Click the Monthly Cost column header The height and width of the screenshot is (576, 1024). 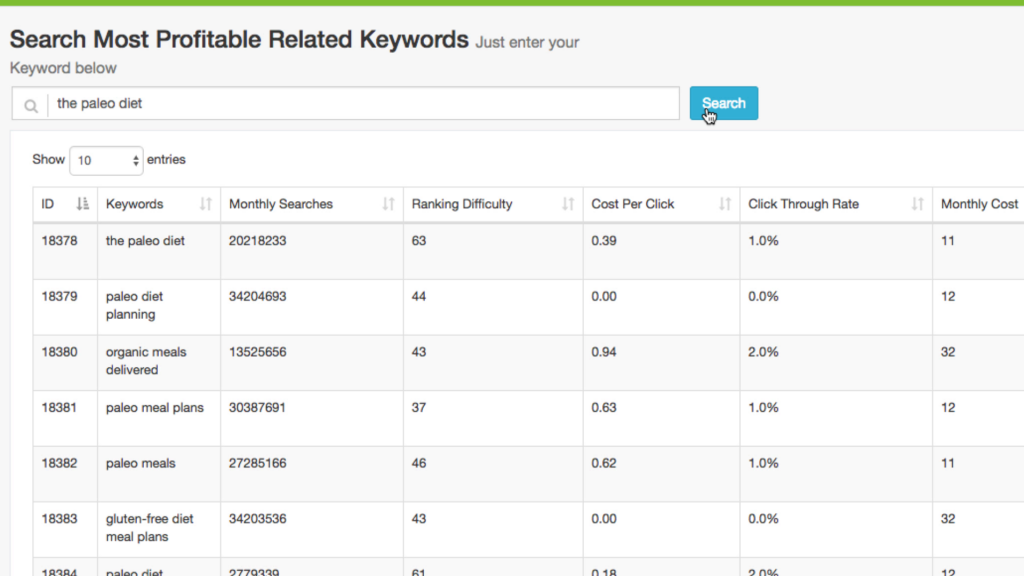[x=978, y=204]
